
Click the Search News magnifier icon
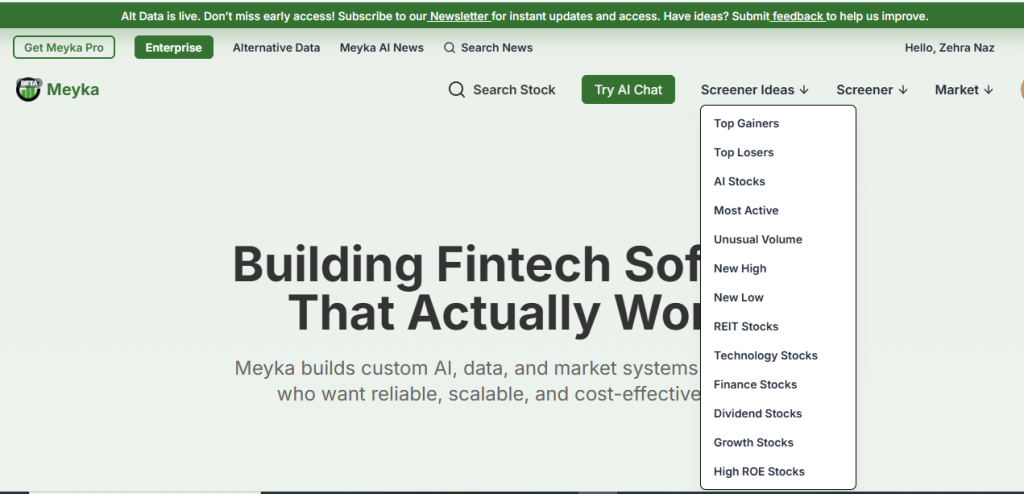point(450,48)
